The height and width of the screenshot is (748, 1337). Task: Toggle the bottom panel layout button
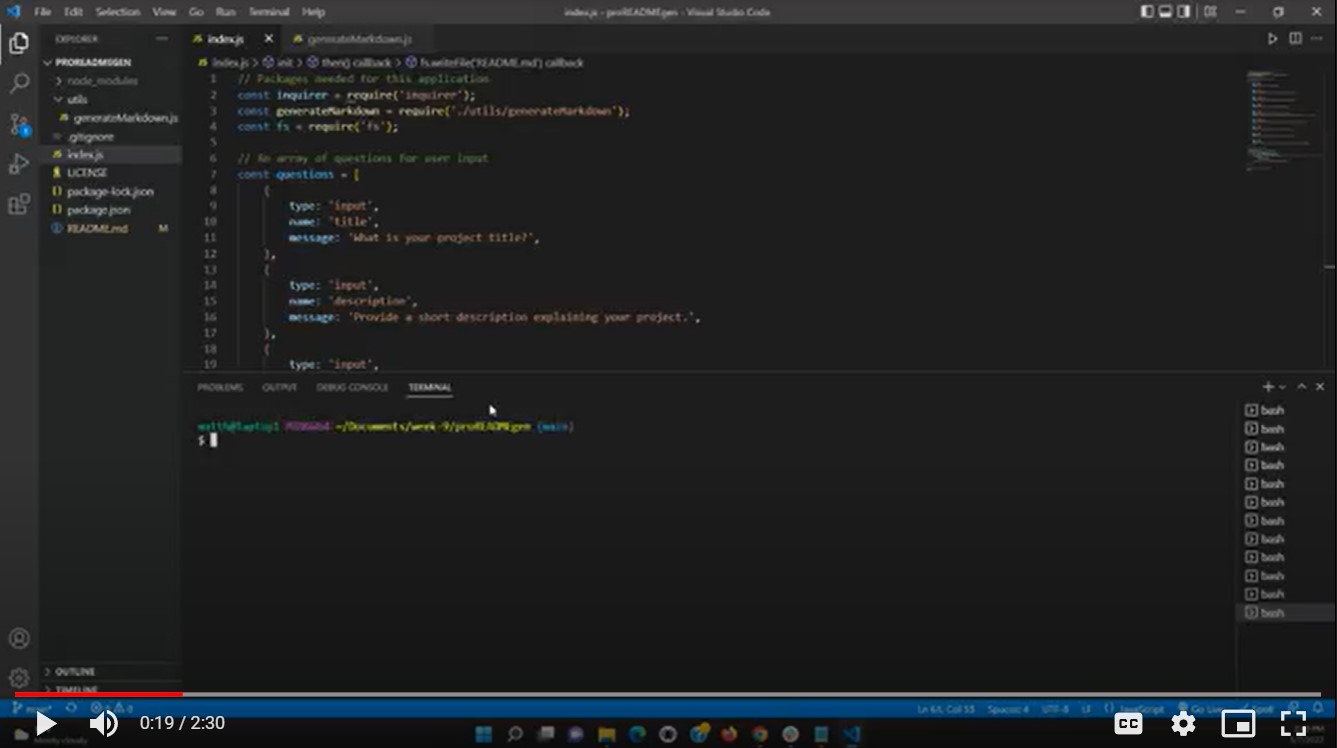(x=1165, y=12)
